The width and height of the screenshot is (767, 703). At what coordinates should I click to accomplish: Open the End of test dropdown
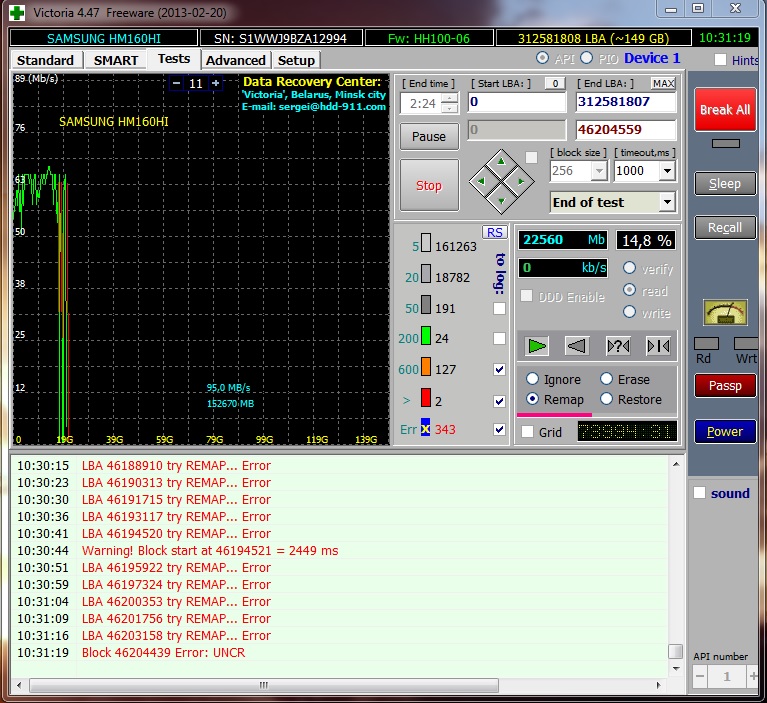[x=667, y=202]
